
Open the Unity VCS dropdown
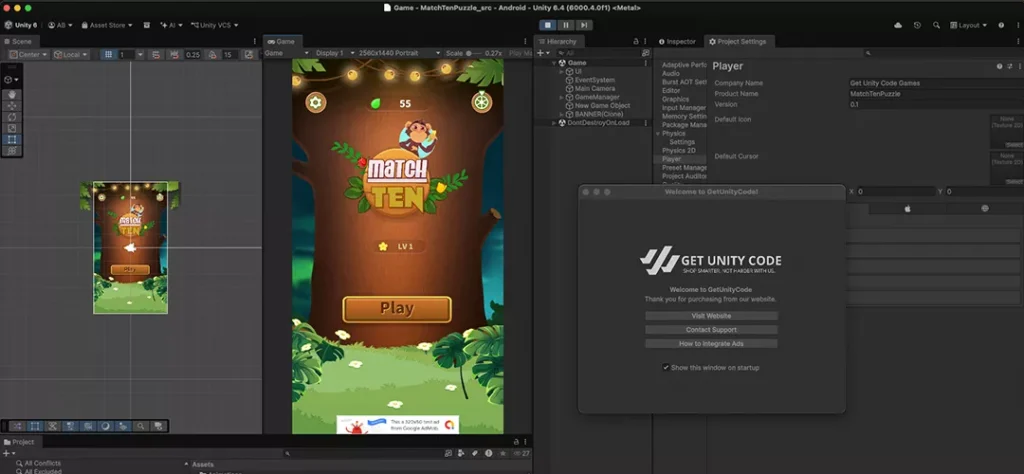point(214,25)
